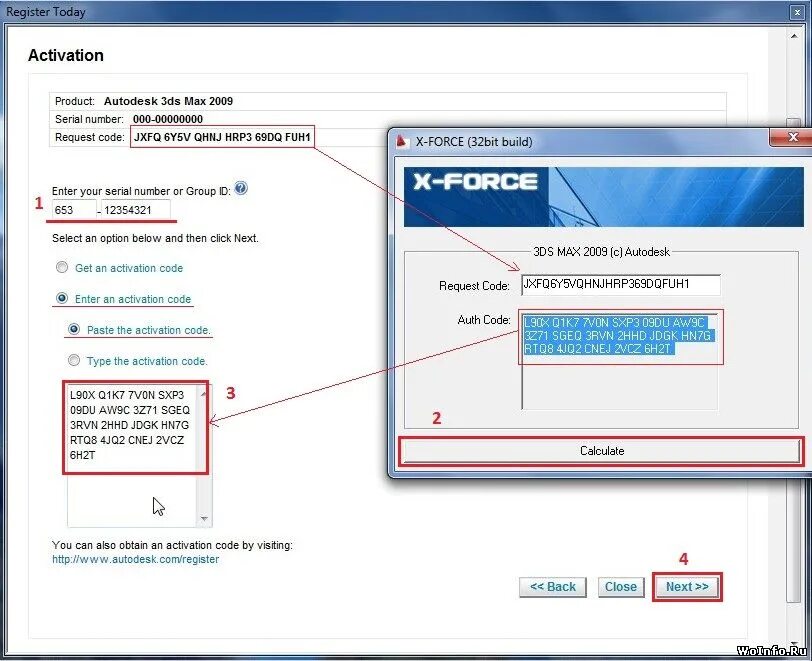This screenshot has height=661, width=812.
Task: Click the Register Today window scroll-up arrow
Action: point(794,36)
